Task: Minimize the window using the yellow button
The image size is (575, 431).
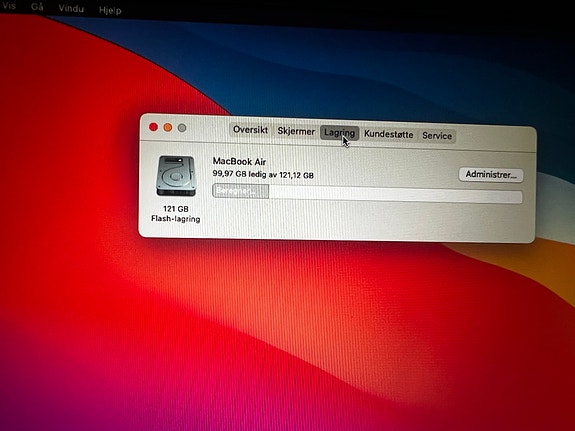Action: point(168,128)
